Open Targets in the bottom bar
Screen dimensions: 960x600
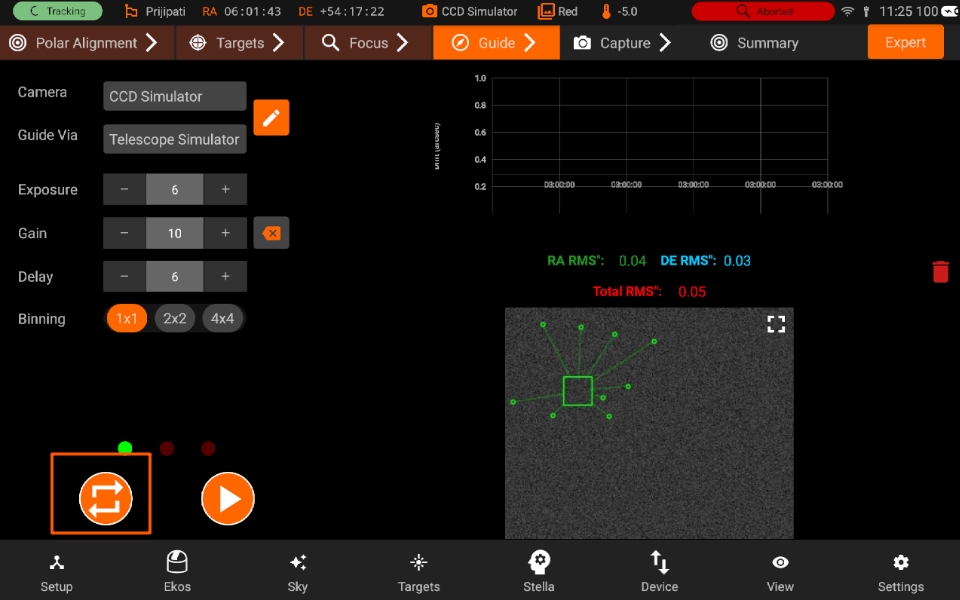419,572
